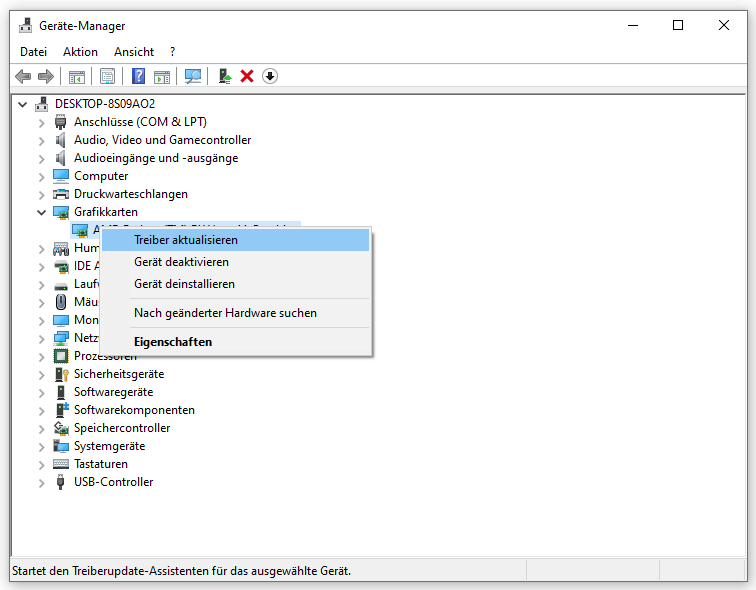Click the Audioeingänge und -ausgänge speaker icon
Image resolution: width=756 pixels, height=590 pixels.
tap(60, 158)
